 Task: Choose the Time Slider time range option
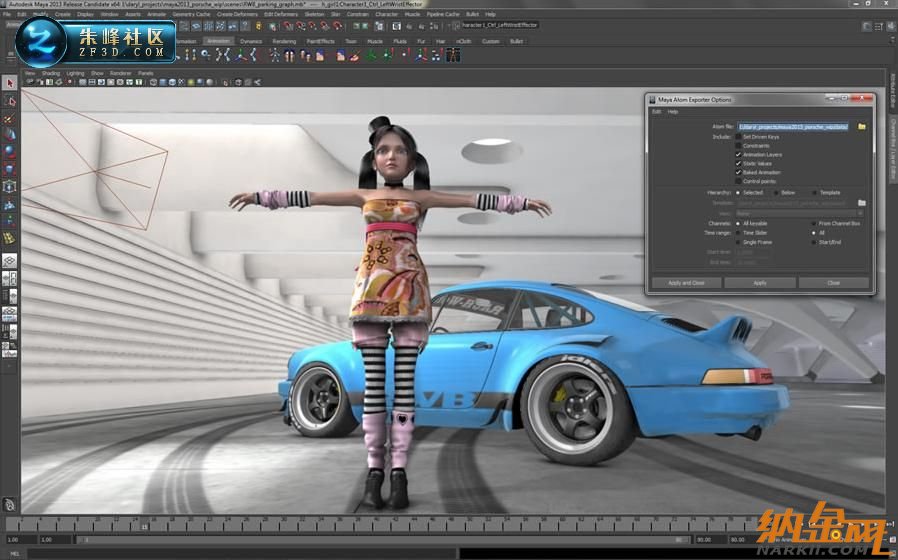(739, 233)
